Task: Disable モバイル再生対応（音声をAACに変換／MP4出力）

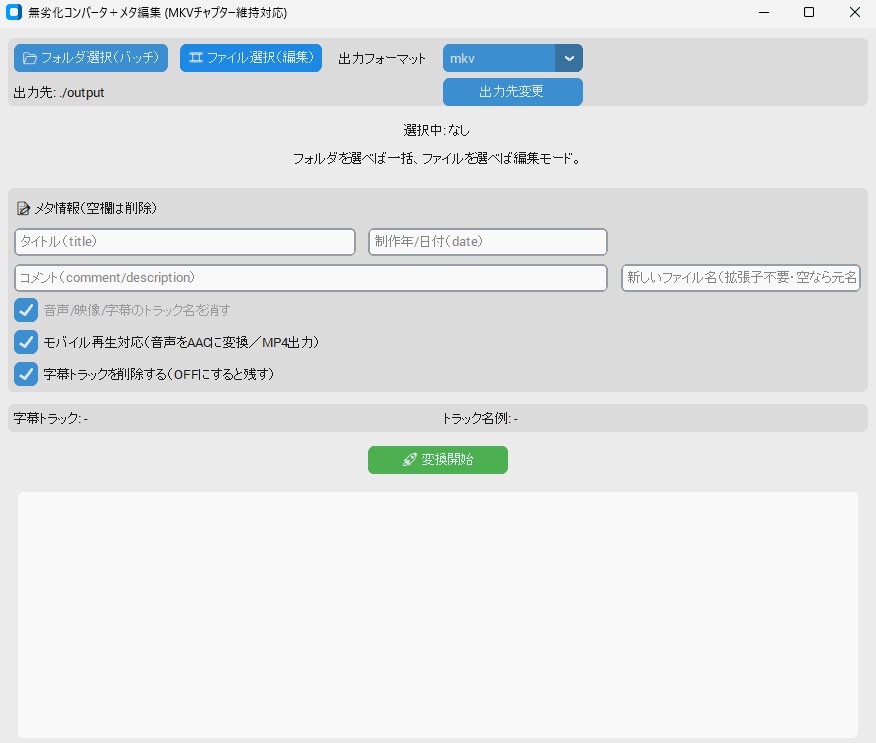Action: coord(26,342)
